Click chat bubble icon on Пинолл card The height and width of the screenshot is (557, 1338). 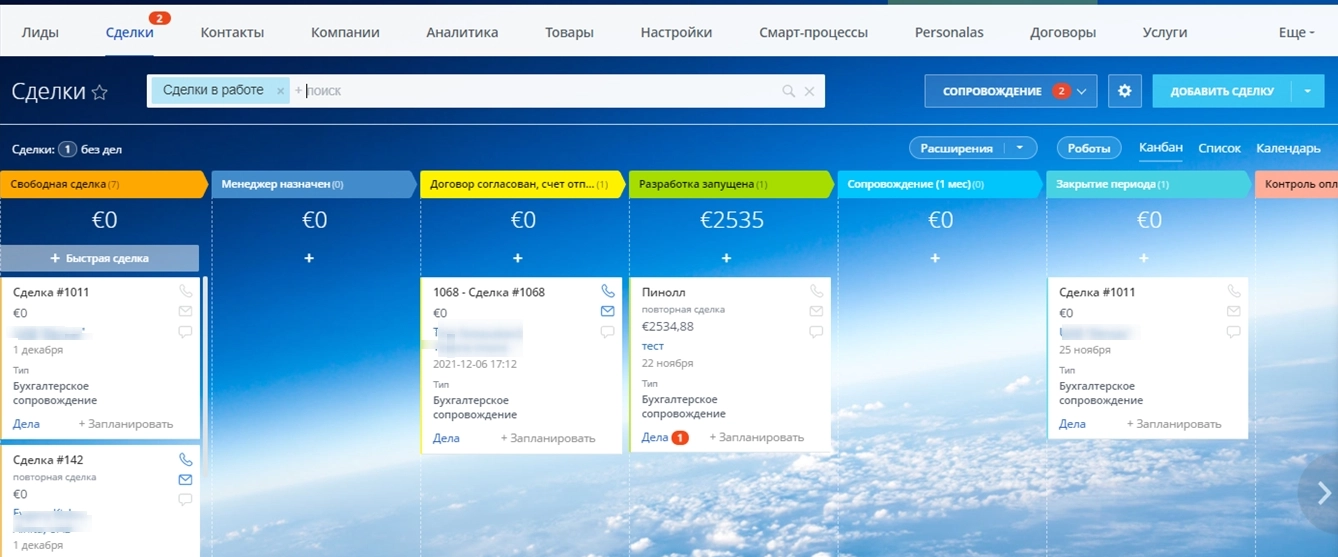[816, 332]
